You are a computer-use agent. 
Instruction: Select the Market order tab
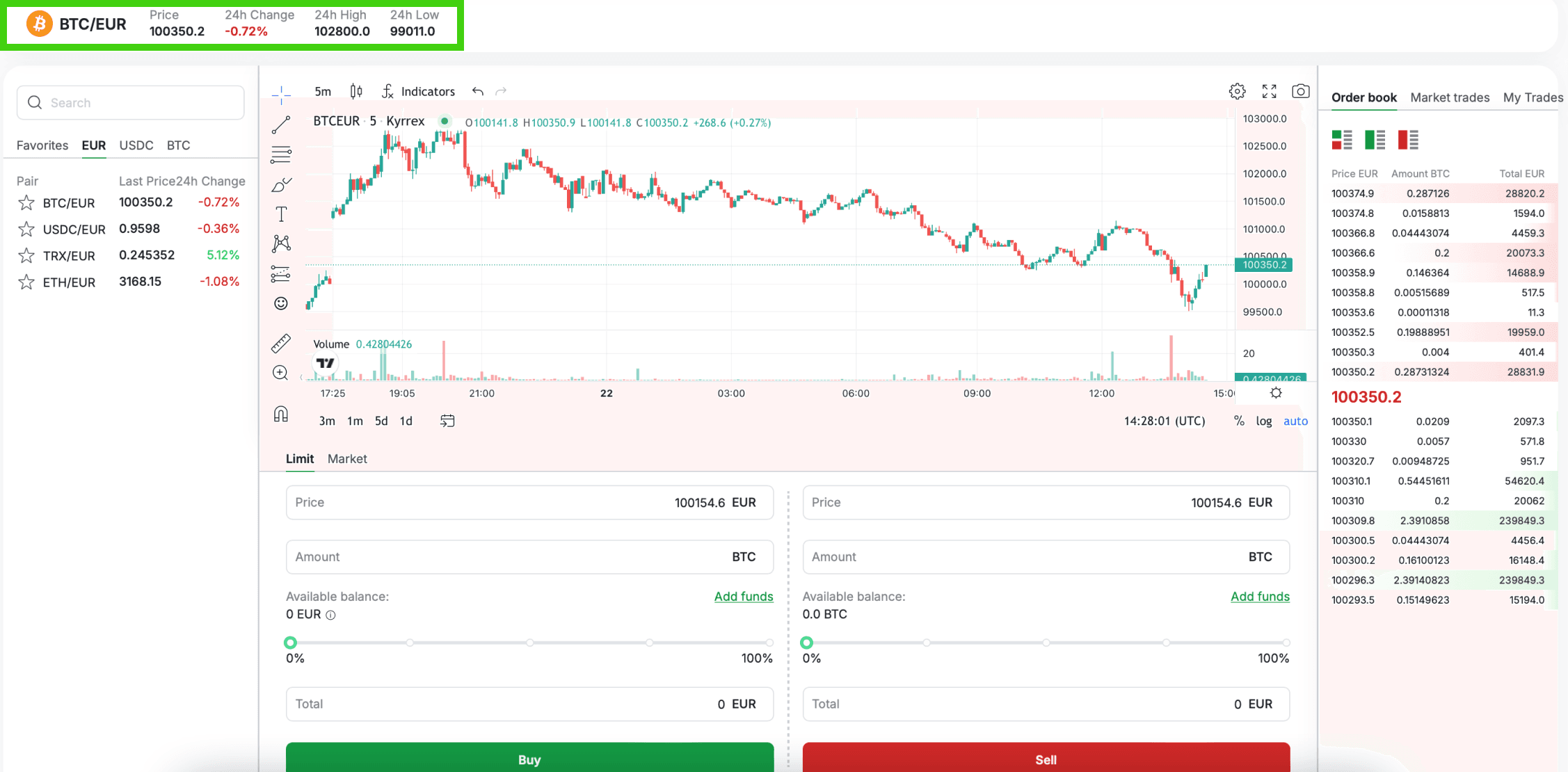347,458
